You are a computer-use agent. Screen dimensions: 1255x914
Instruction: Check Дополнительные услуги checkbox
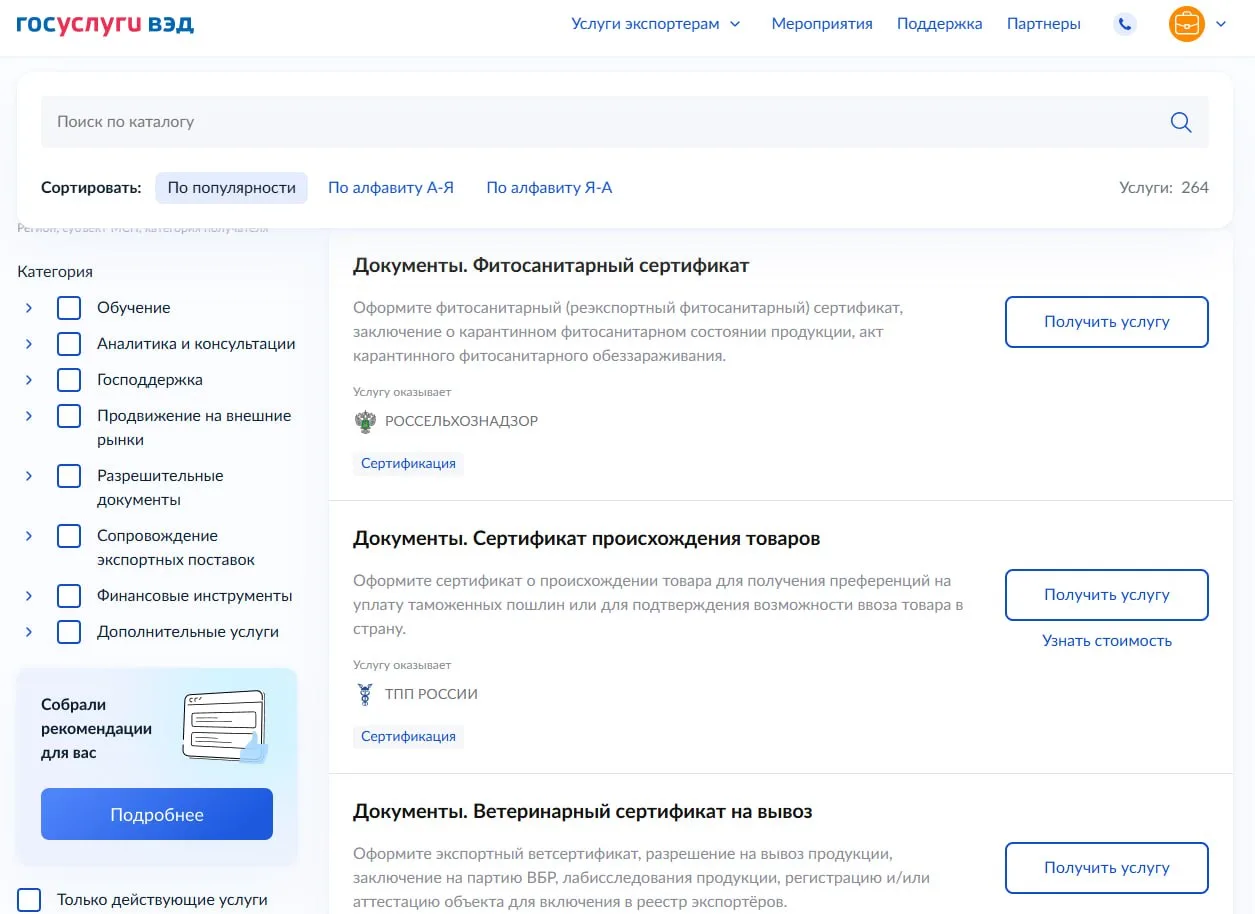click(69, 632)
